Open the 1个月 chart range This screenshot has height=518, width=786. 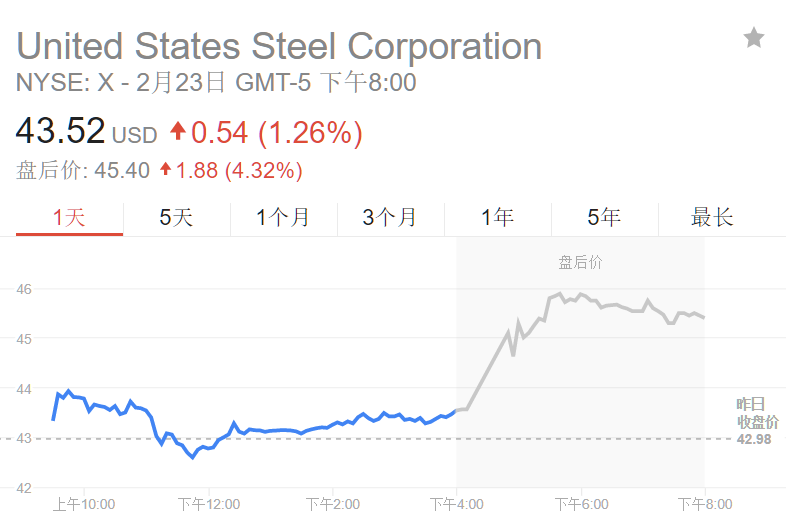(283, 217)
